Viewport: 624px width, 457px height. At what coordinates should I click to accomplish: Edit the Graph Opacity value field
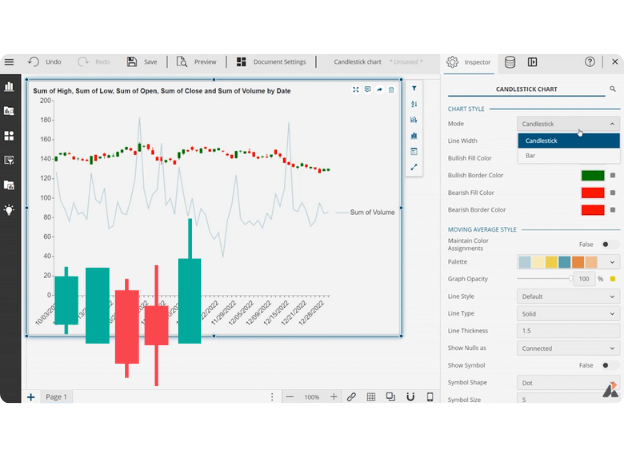pos(584,279)
